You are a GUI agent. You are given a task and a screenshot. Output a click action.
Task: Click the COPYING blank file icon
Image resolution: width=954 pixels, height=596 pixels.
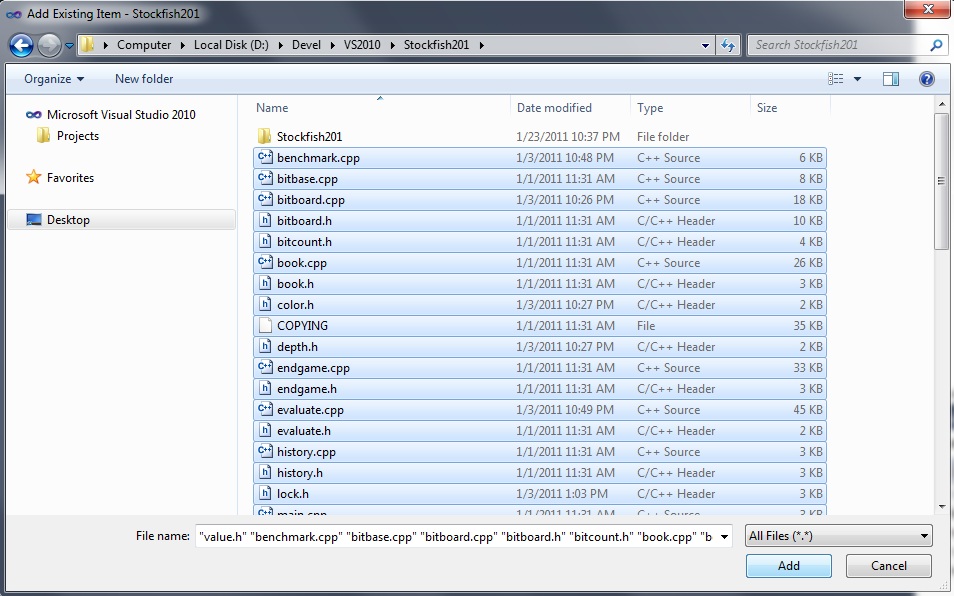pos(265,325)
